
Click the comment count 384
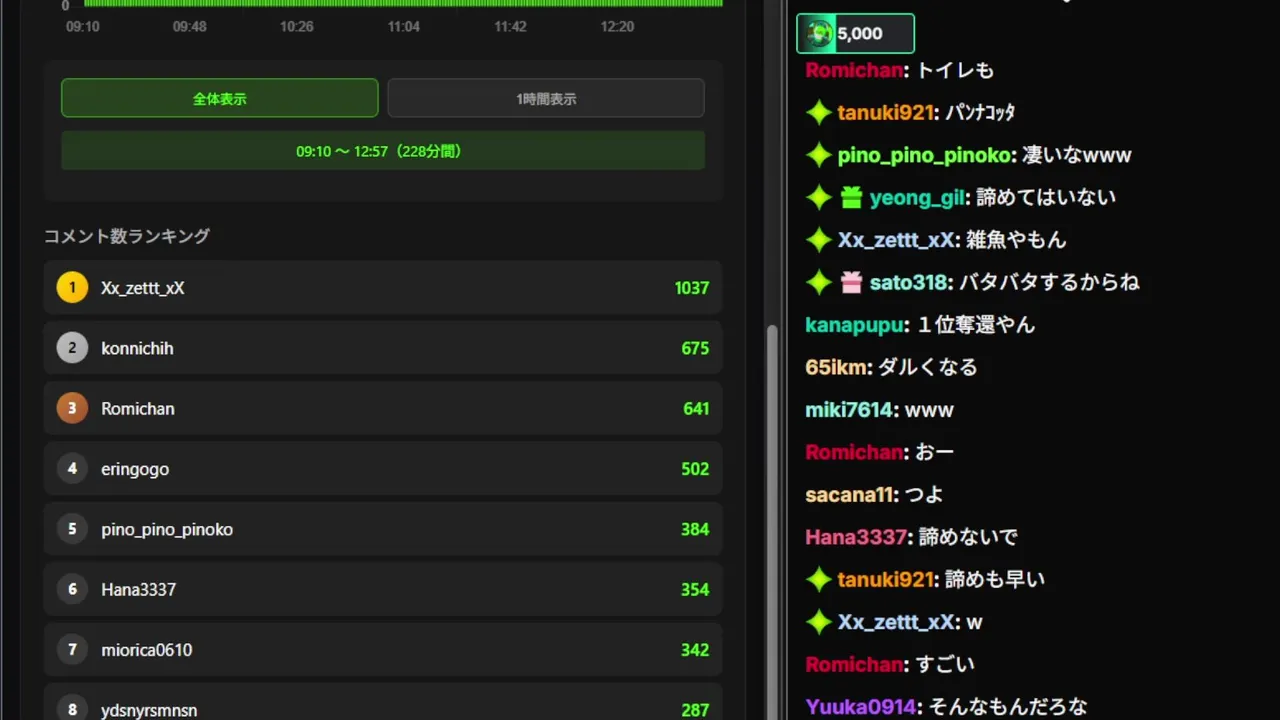click(x=695, y=529)
